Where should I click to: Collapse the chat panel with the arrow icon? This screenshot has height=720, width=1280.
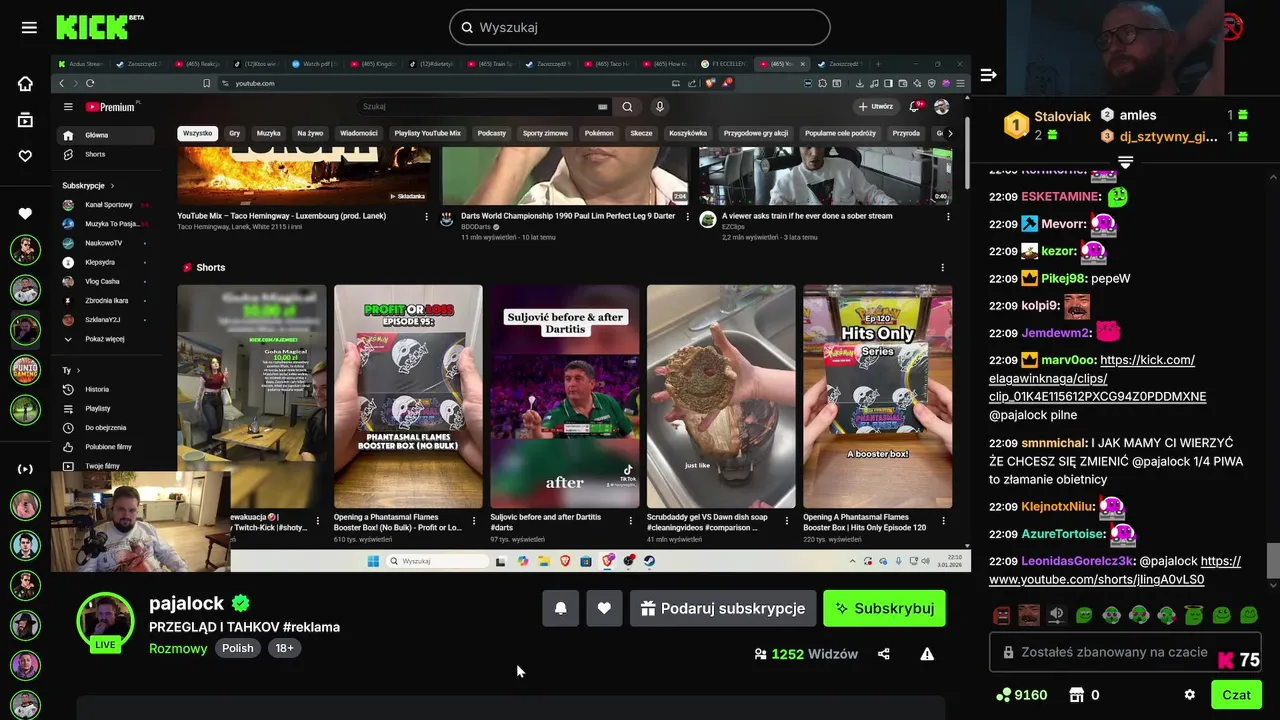(988, 75)
